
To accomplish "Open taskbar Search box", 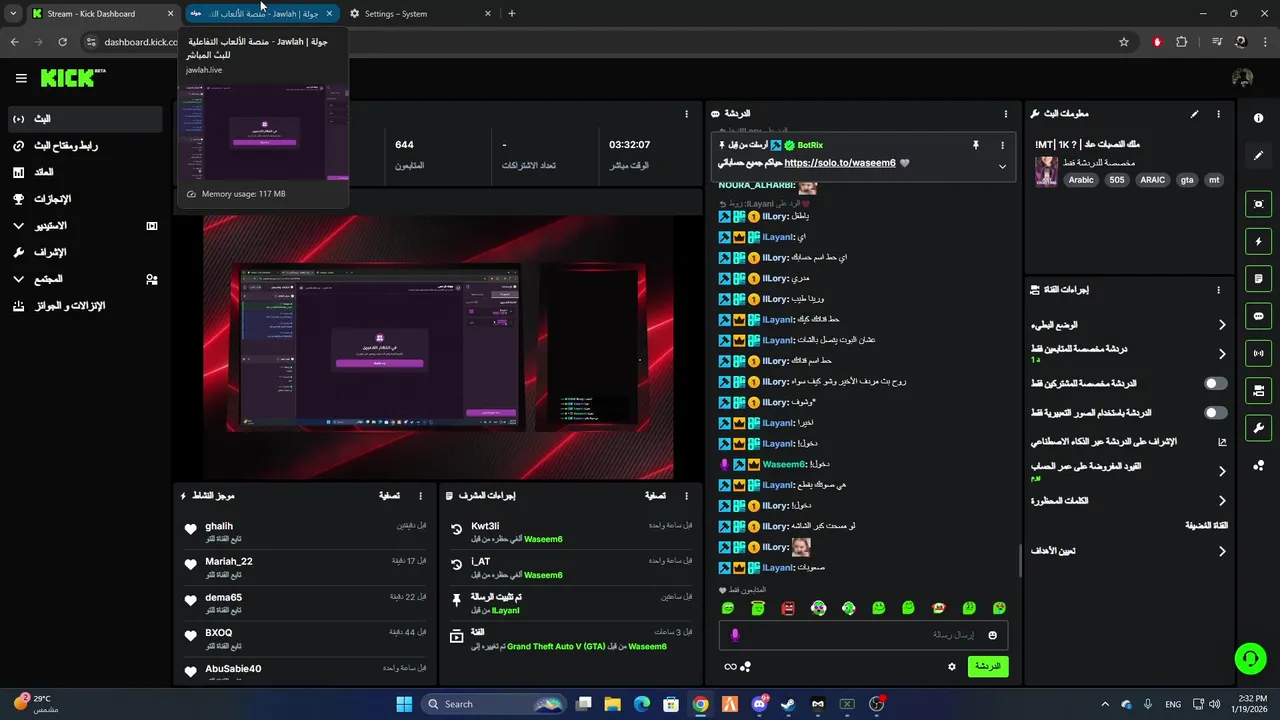I will coord(494,704).
